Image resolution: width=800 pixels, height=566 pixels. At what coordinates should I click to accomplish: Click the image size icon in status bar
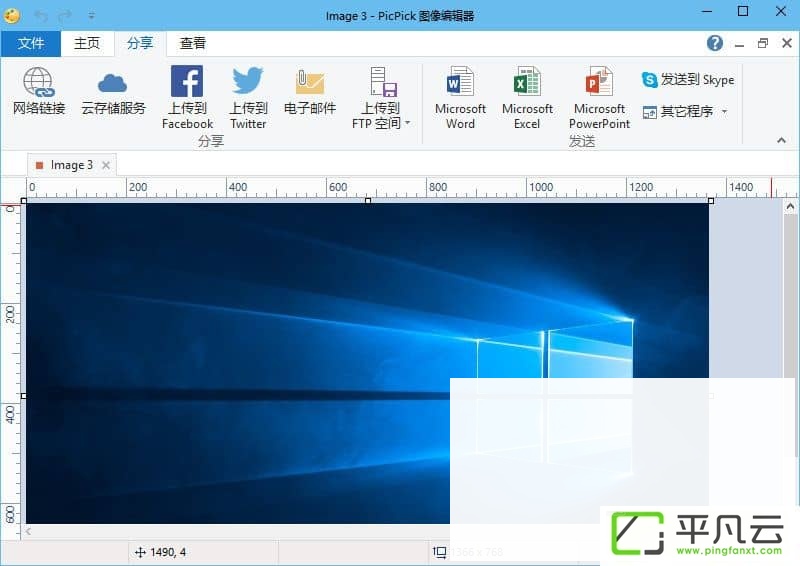pyautogui.click(x=439, y=552)
